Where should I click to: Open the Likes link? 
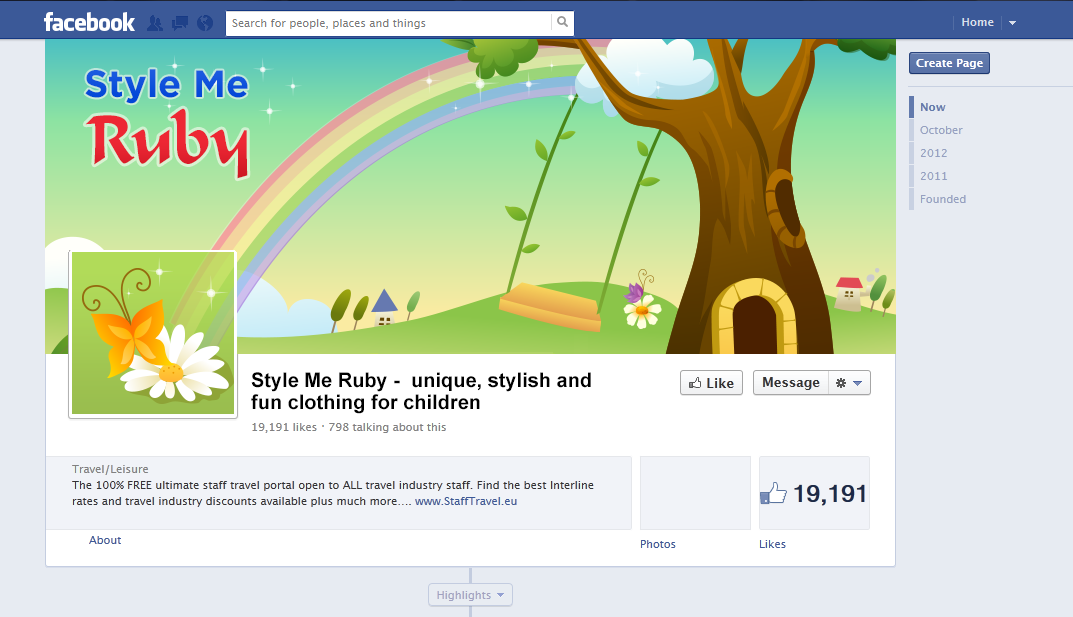(772, 544)
